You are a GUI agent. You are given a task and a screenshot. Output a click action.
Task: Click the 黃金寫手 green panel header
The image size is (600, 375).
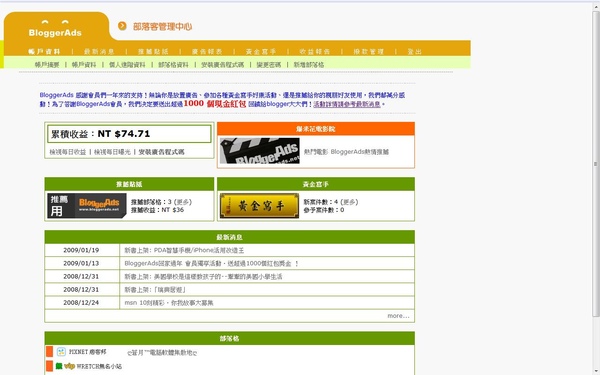click(316, 184)
